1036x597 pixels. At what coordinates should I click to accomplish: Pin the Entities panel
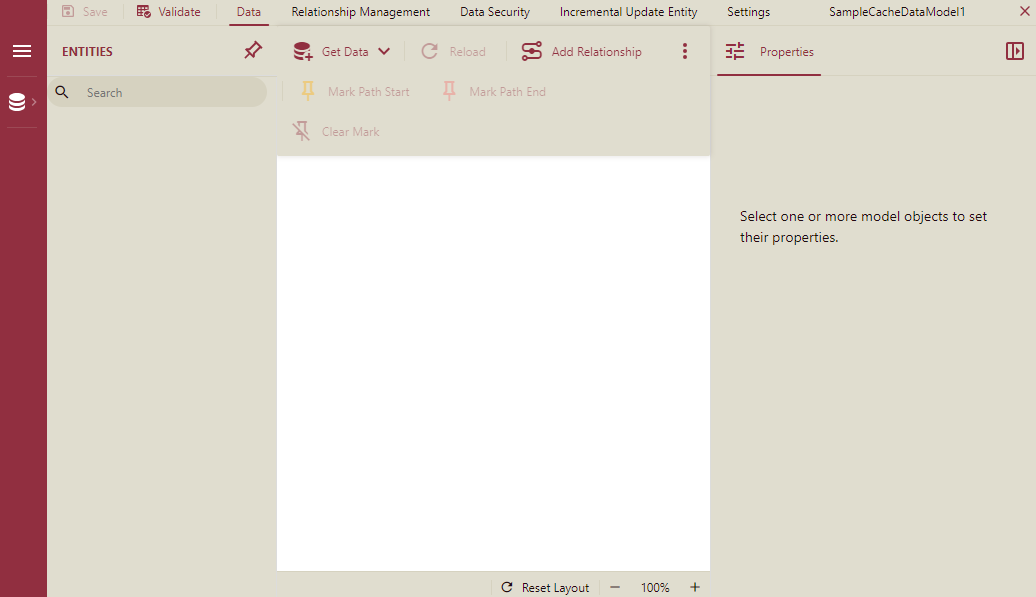pyautogui.click(x=253, y=51)
